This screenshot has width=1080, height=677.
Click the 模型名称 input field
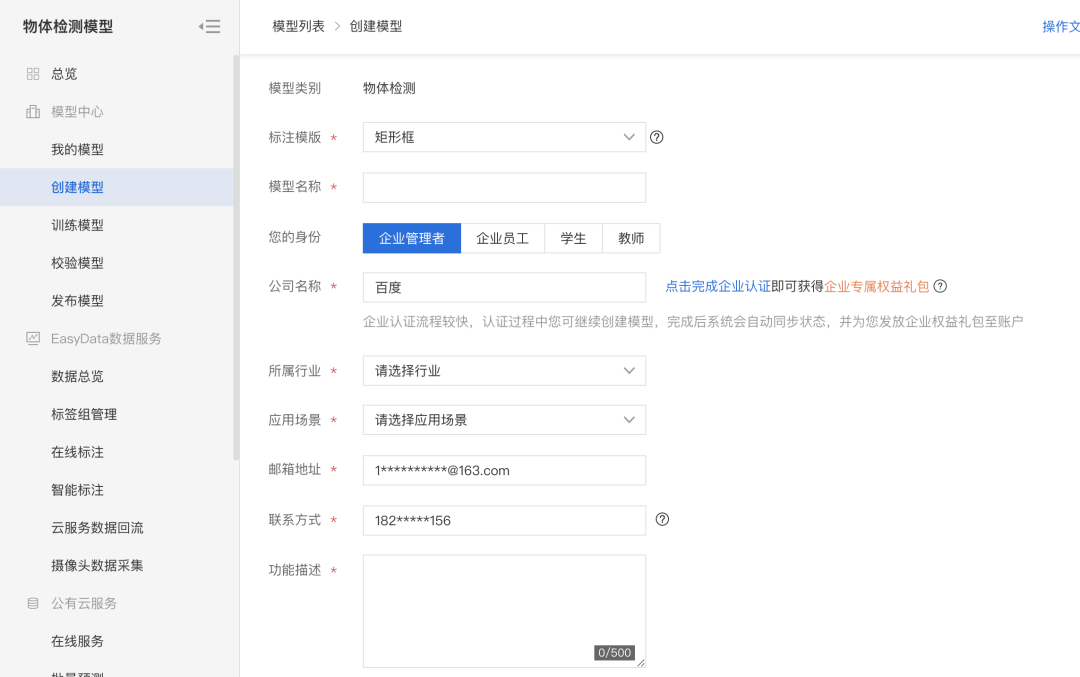coord(504,187)
